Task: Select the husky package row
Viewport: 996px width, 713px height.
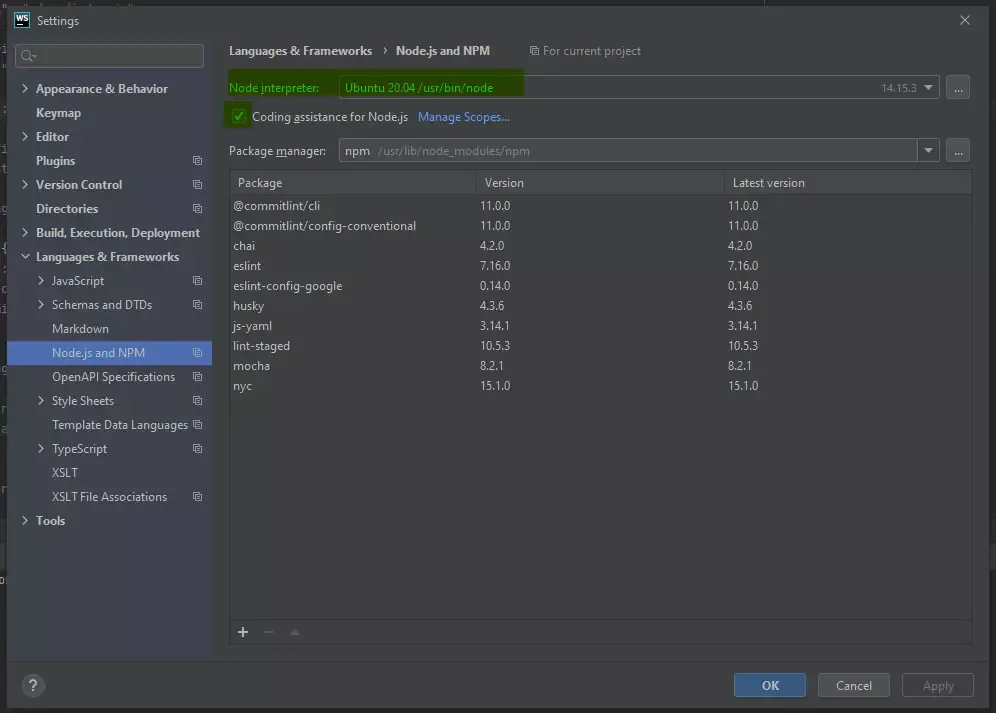Action: 600,306
